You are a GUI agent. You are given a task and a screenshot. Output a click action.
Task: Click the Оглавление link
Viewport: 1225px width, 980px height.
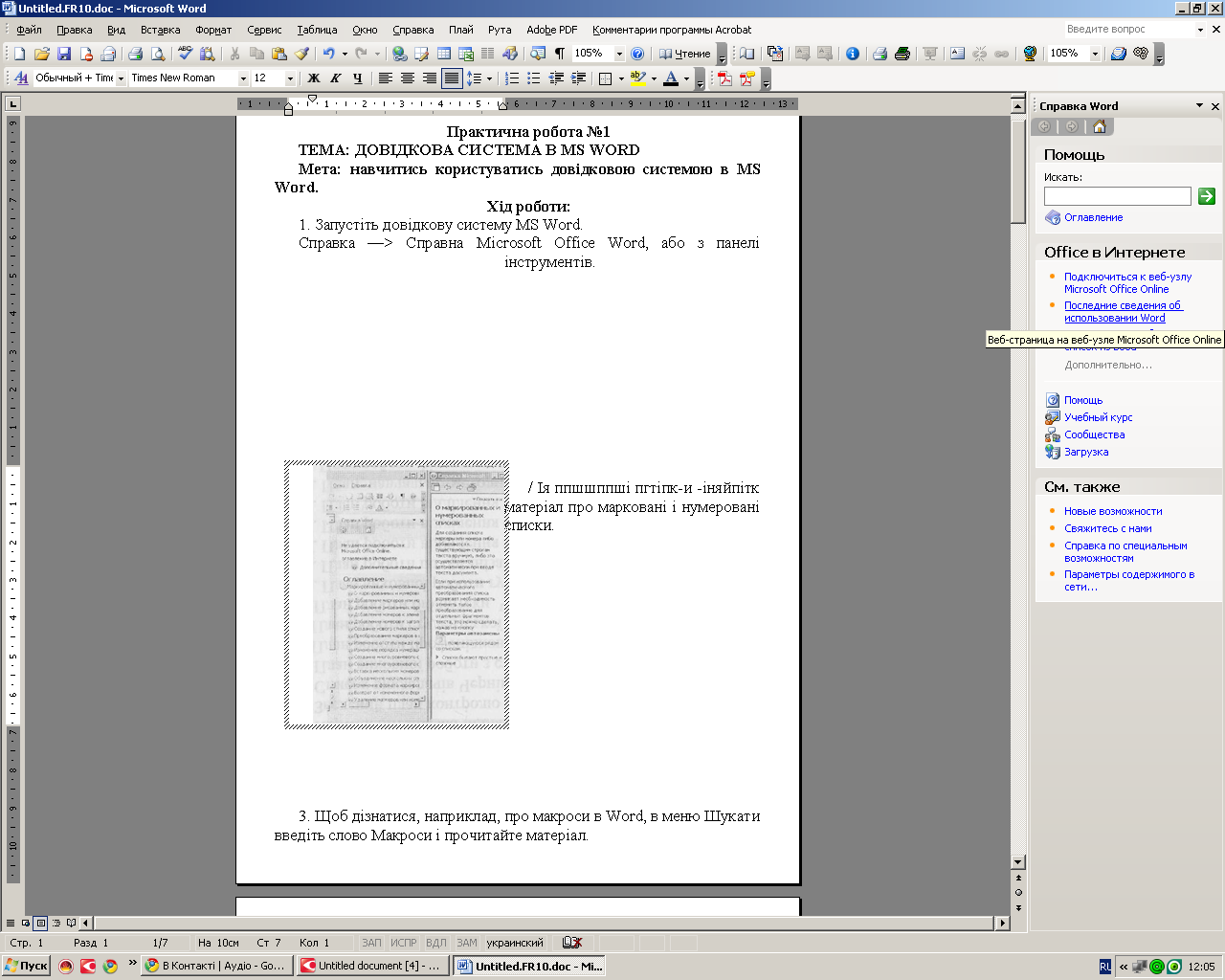point(1093,217)
